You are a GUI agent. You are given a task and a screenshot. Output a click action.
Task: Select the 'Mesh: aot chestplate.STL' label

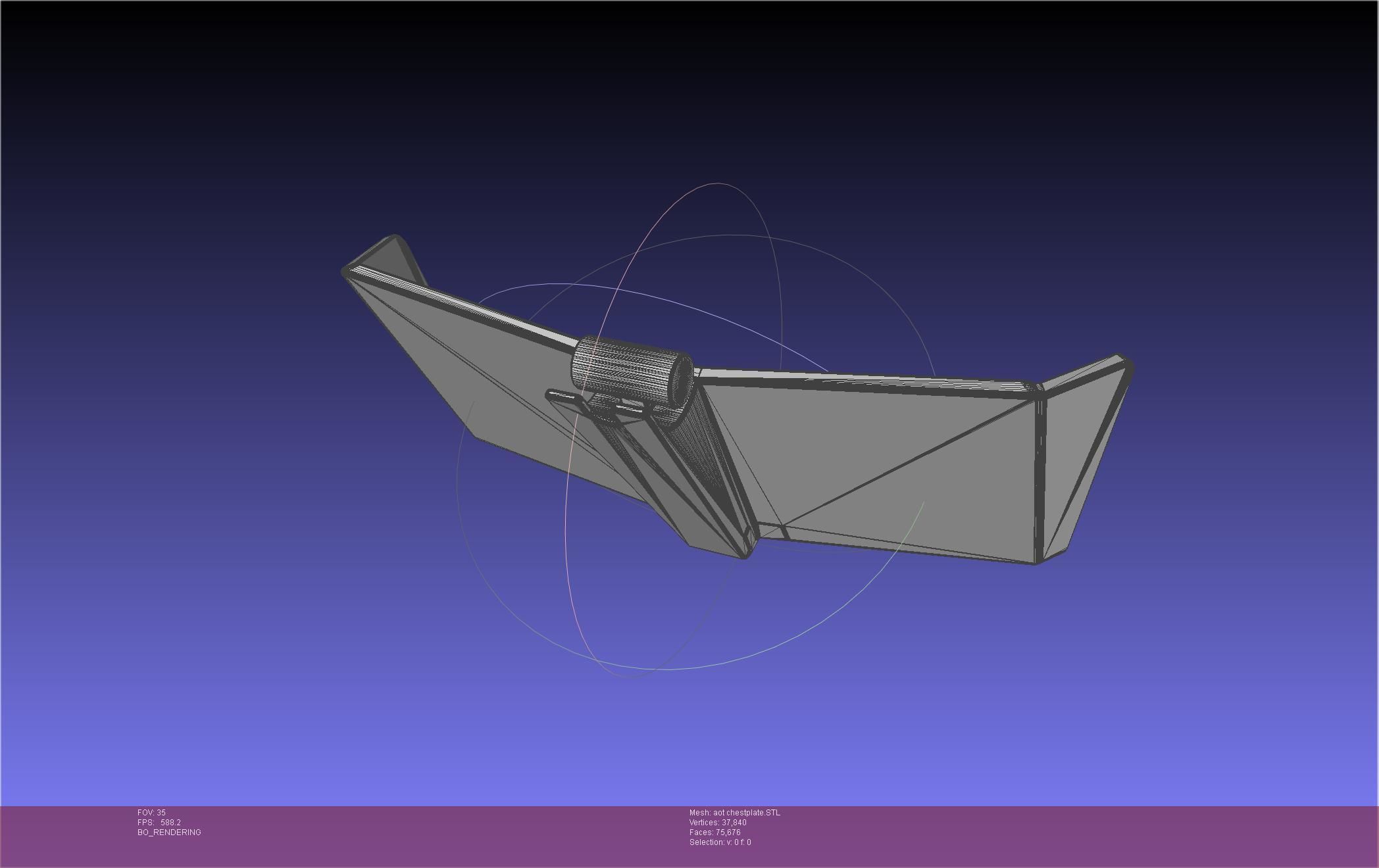click(x=735, y=813)
